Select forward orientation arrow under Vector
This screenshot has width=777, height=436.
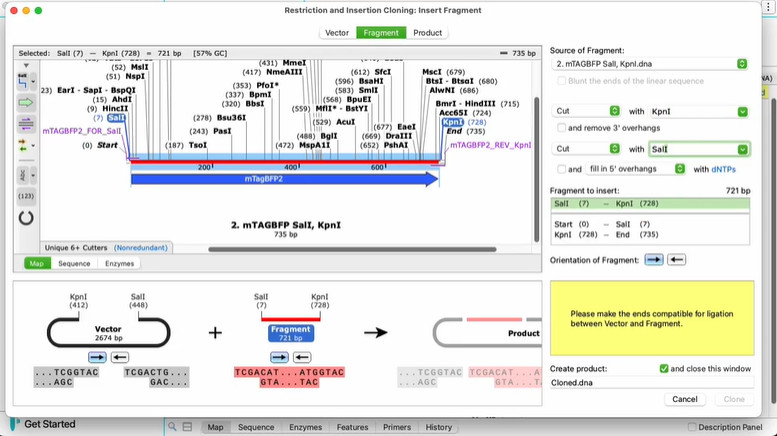tap(98, 357)
